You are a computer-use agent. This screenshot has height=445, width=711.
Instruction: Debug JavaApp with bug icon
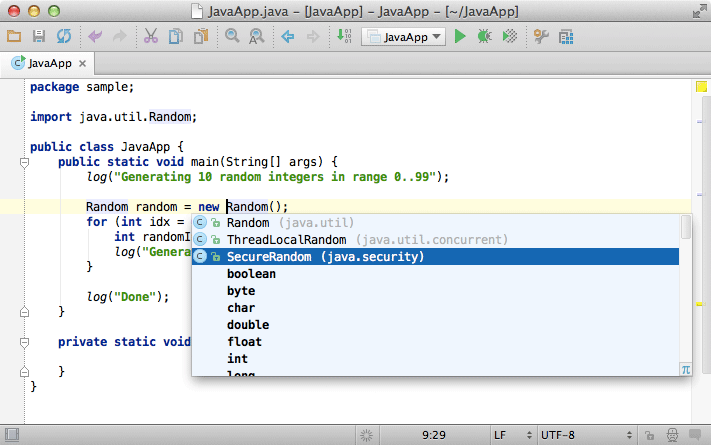pos(484,36)
